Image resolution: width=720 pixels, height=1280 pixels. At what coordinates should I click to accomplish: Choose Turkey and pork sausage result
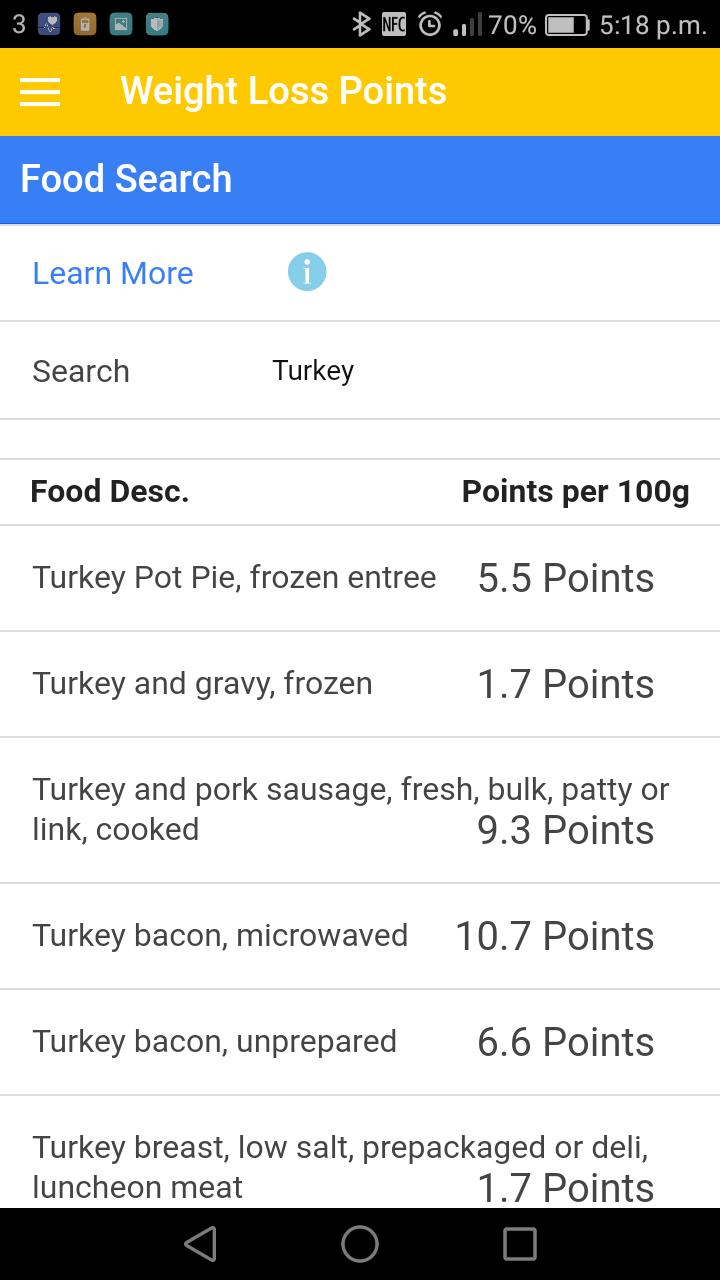(x=360, y=810)
